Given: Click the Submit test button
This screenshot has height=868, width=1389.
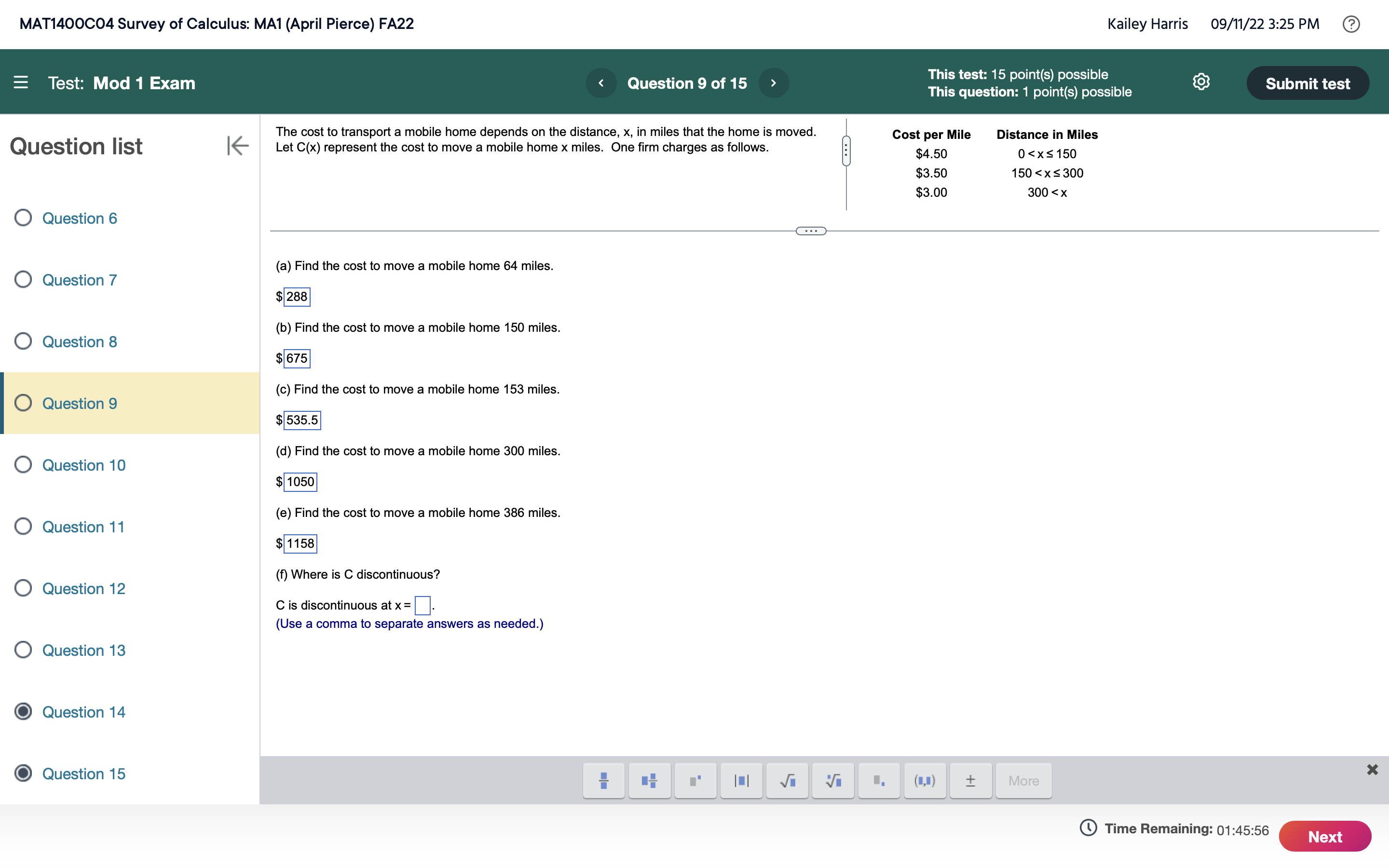Looking at the screenshot, I should pyautogui.click(x=1307, y=83).
